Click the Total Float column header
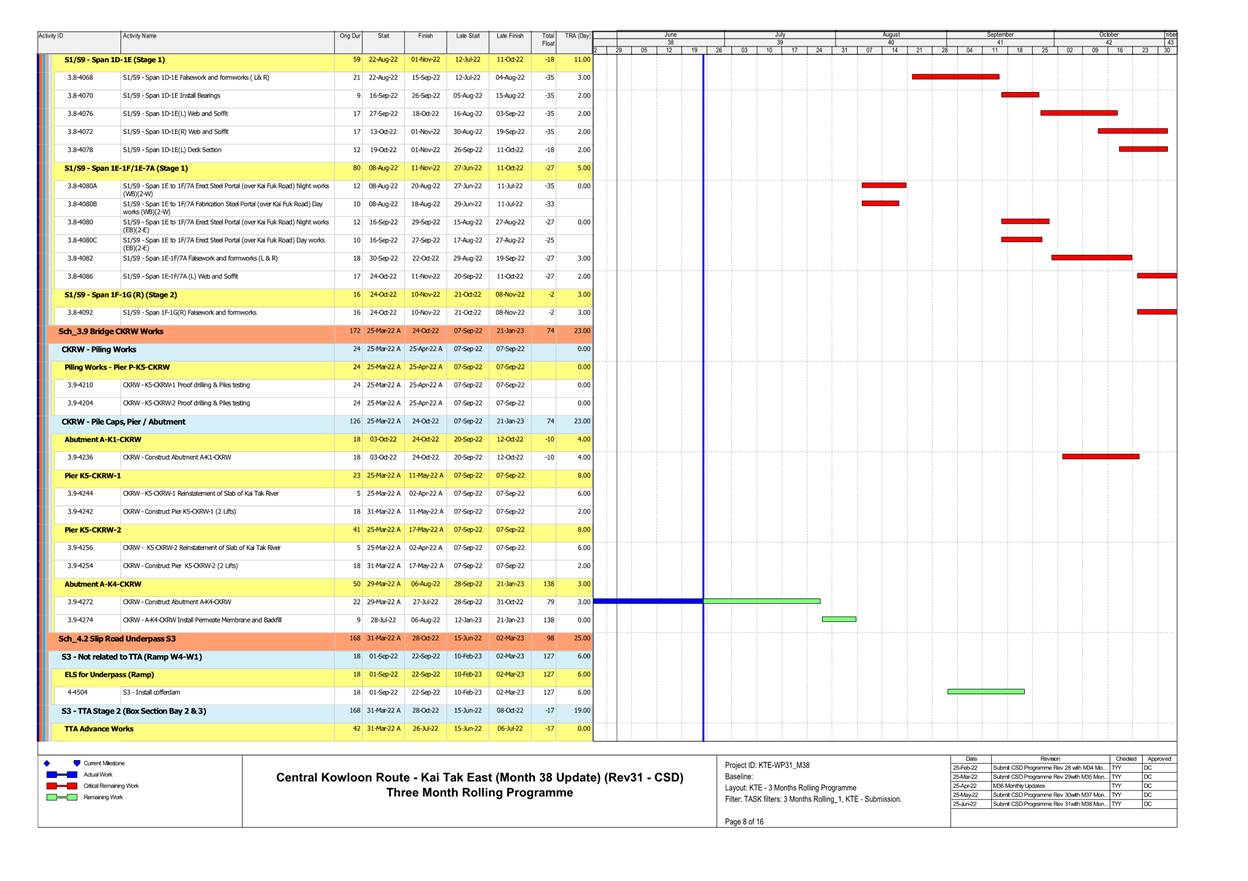 click(547, 39)
